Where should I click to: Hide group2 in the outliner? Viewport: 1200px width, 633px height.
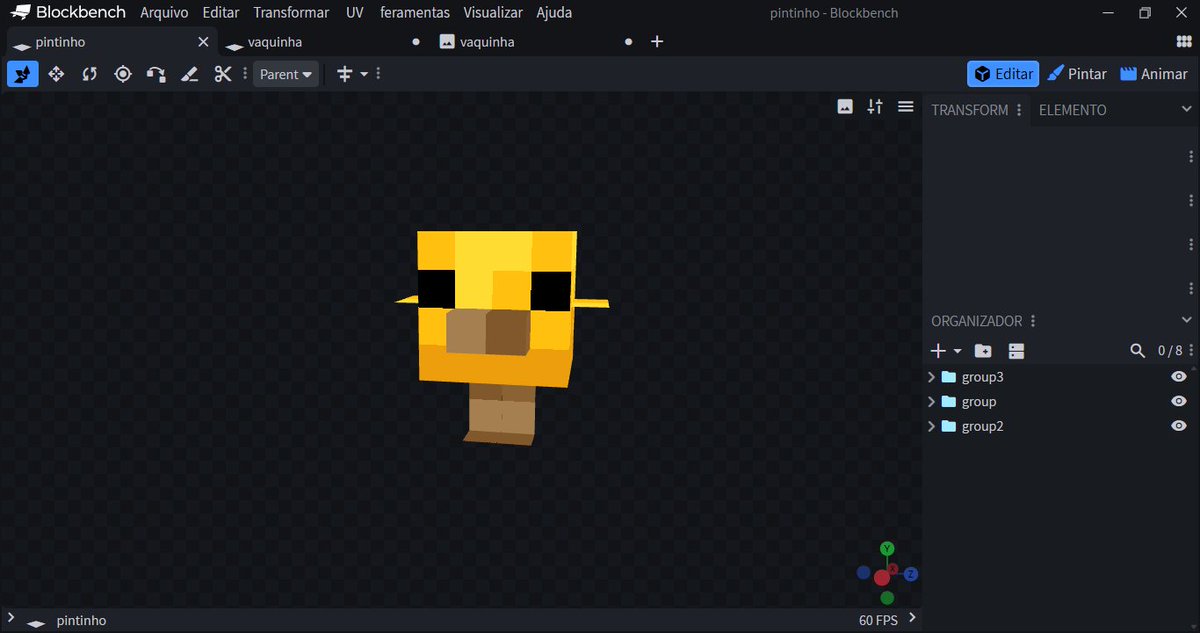coord(1178,425)
